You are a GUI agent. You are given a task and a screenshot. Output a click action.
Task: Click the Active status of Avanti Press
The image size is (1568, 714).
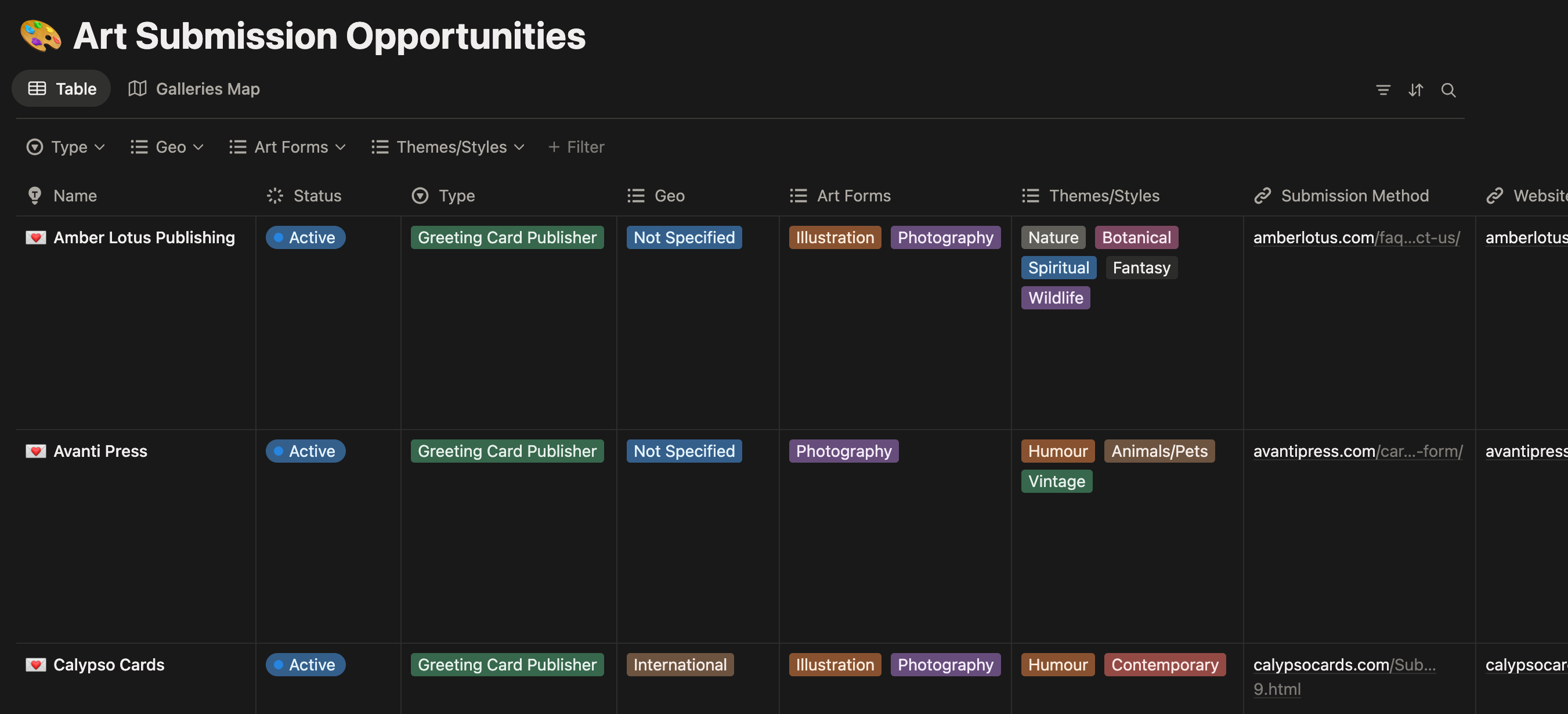306,451
